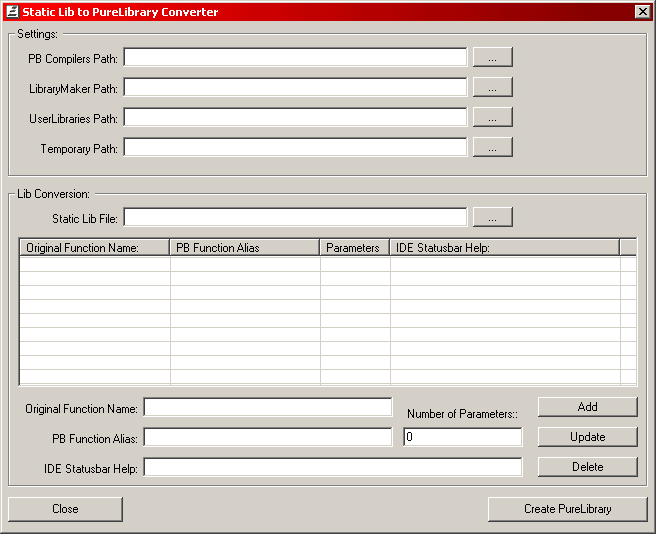Click the Add button

(x=587, y=407)
